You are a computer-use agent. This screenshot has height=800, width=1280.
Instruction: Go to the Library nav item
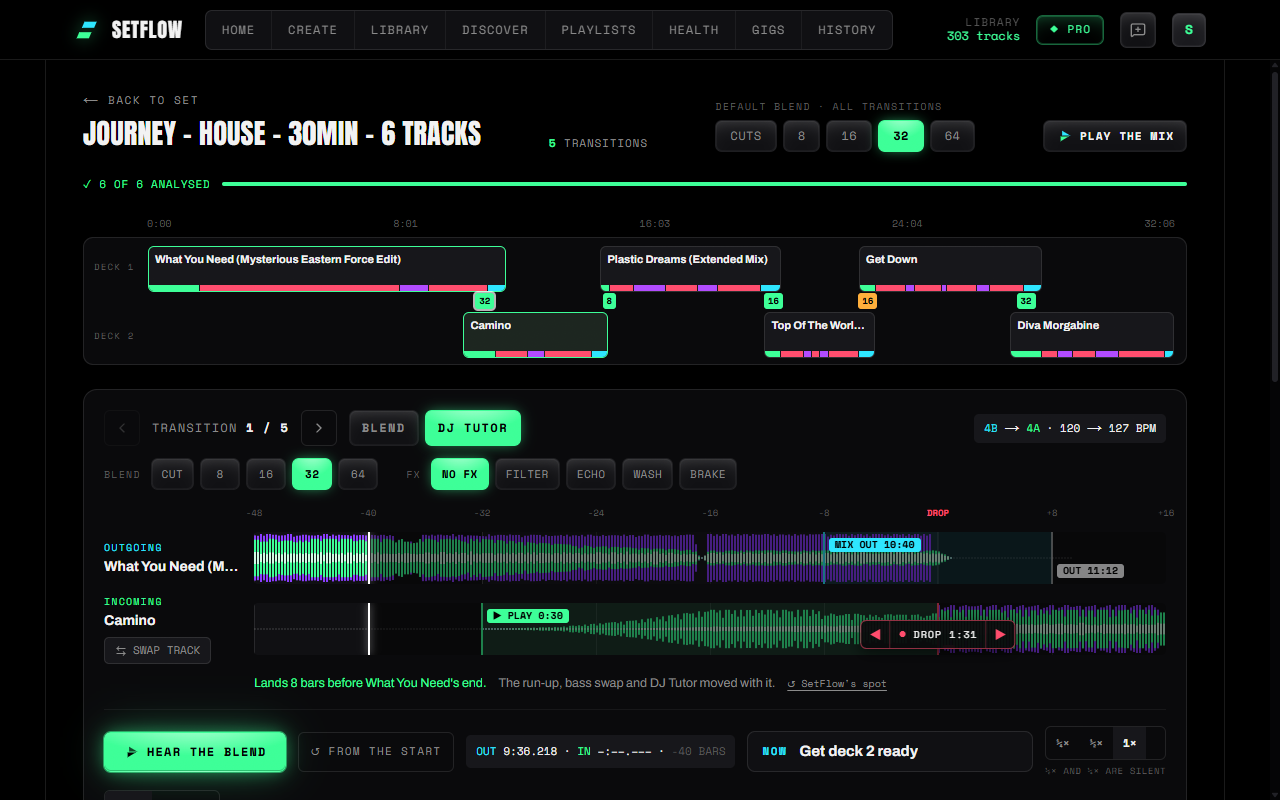pos(400,30)
